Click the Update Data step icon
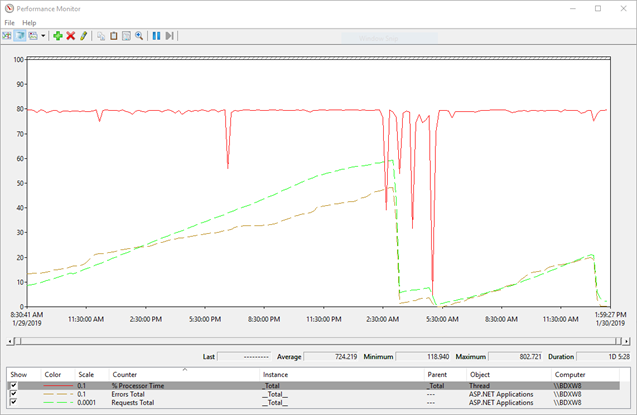637x415 pixels. click(x=169, y=36)
